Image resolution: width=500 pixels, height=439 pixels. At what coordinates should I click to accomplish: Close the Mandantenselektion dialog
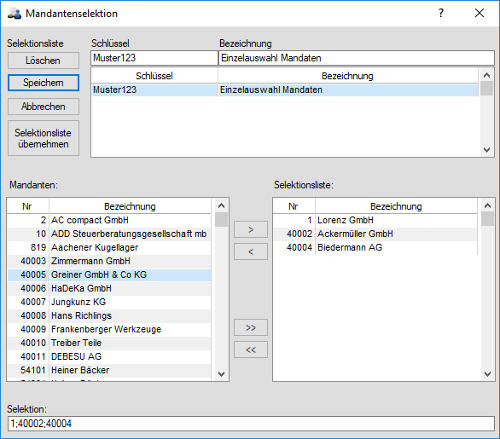pyautogui.click(x=479, y=13)
